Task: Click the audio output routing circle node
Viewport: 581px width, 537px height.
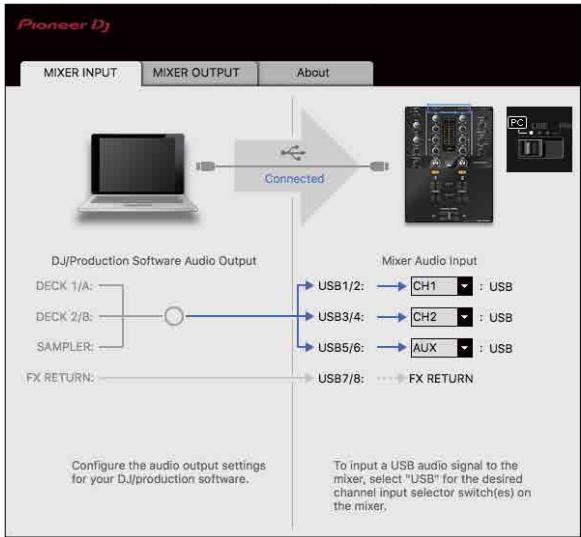Action: coord(174,316)
